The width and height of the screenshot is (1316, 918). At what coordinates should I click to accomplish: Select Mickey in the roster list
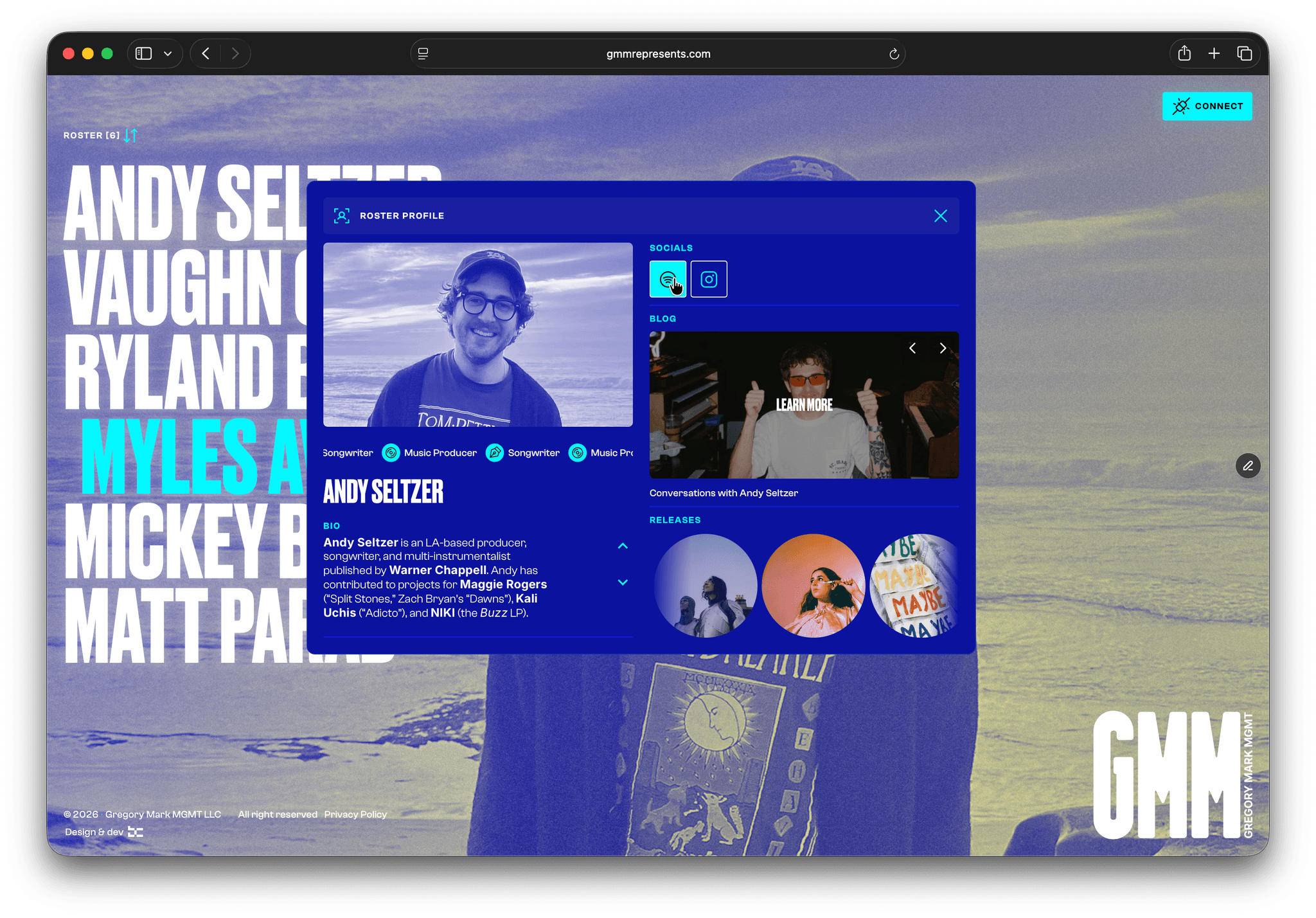click(185, 540)
